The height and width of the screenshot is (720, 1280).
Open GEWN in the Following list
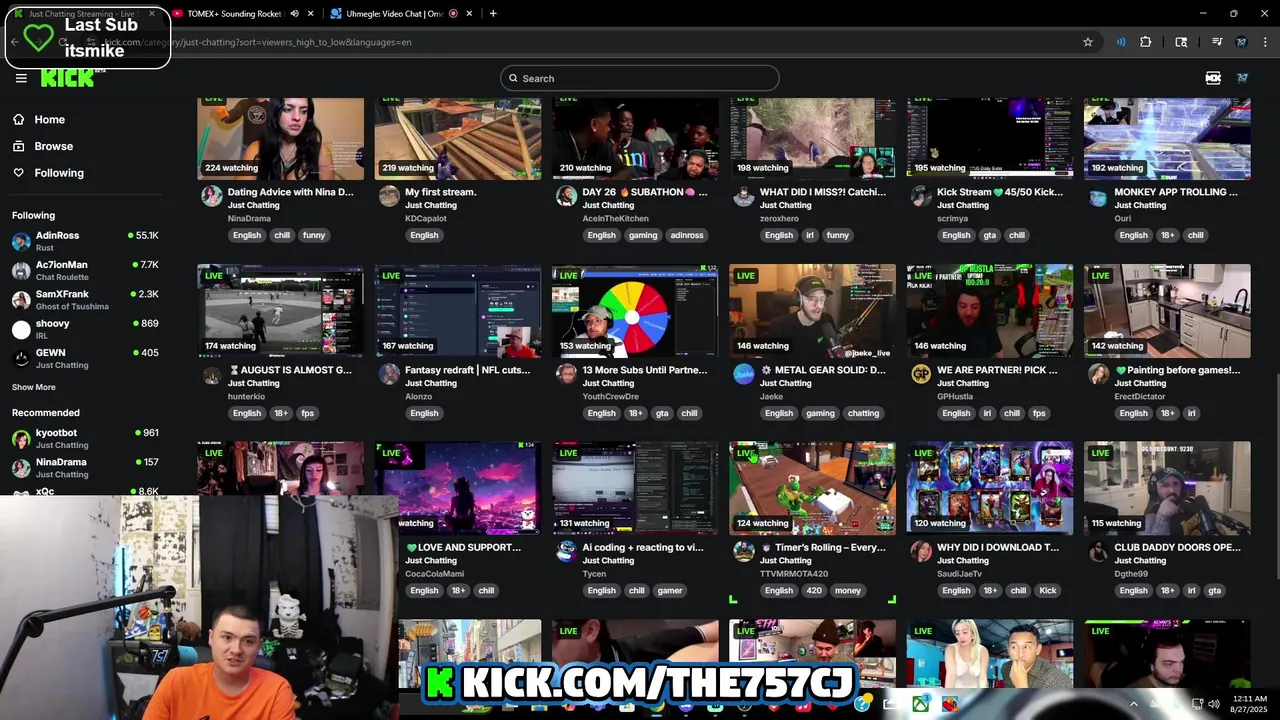85,358
